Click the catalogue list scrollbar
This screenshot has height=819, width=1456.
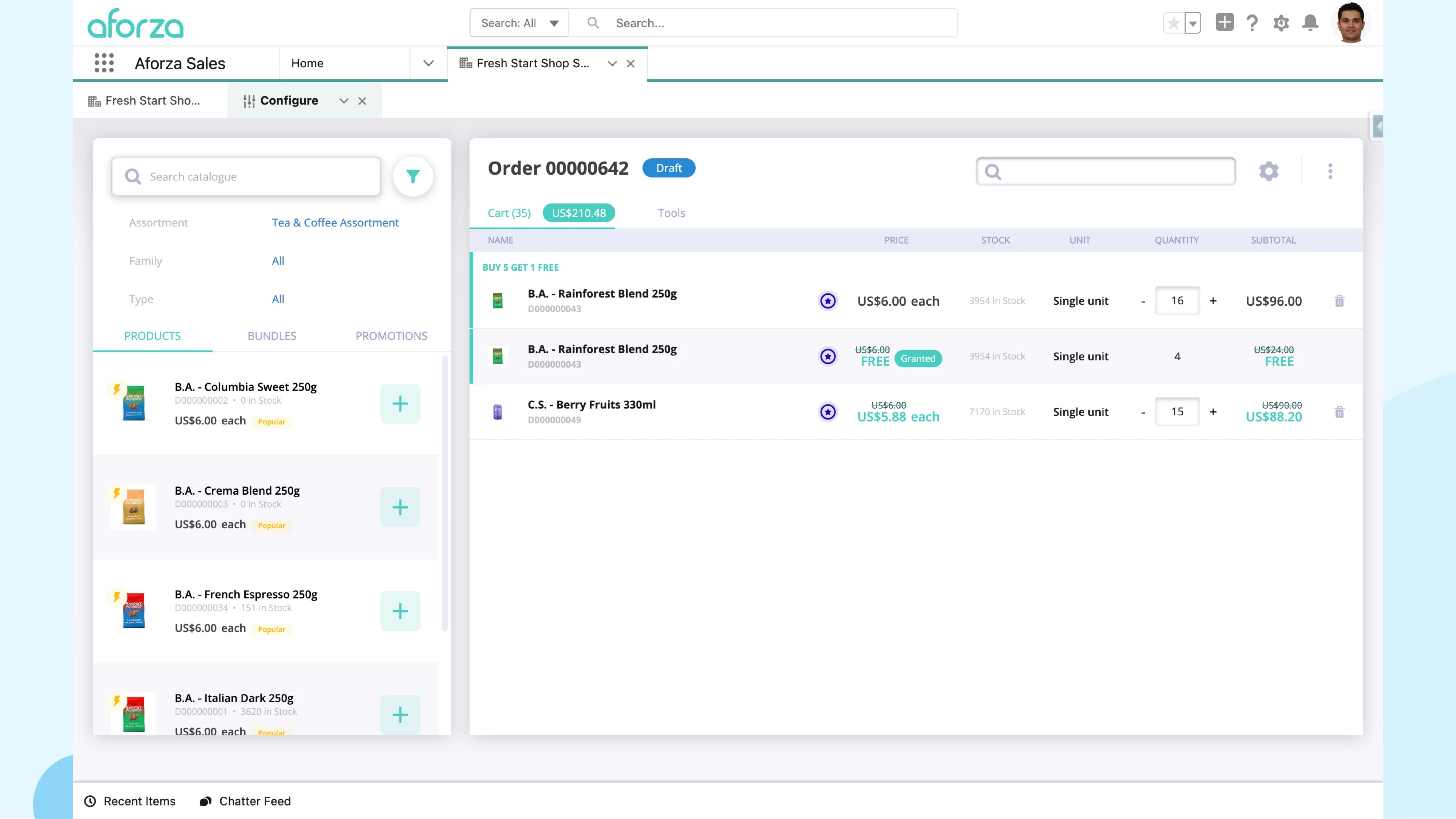445,494
